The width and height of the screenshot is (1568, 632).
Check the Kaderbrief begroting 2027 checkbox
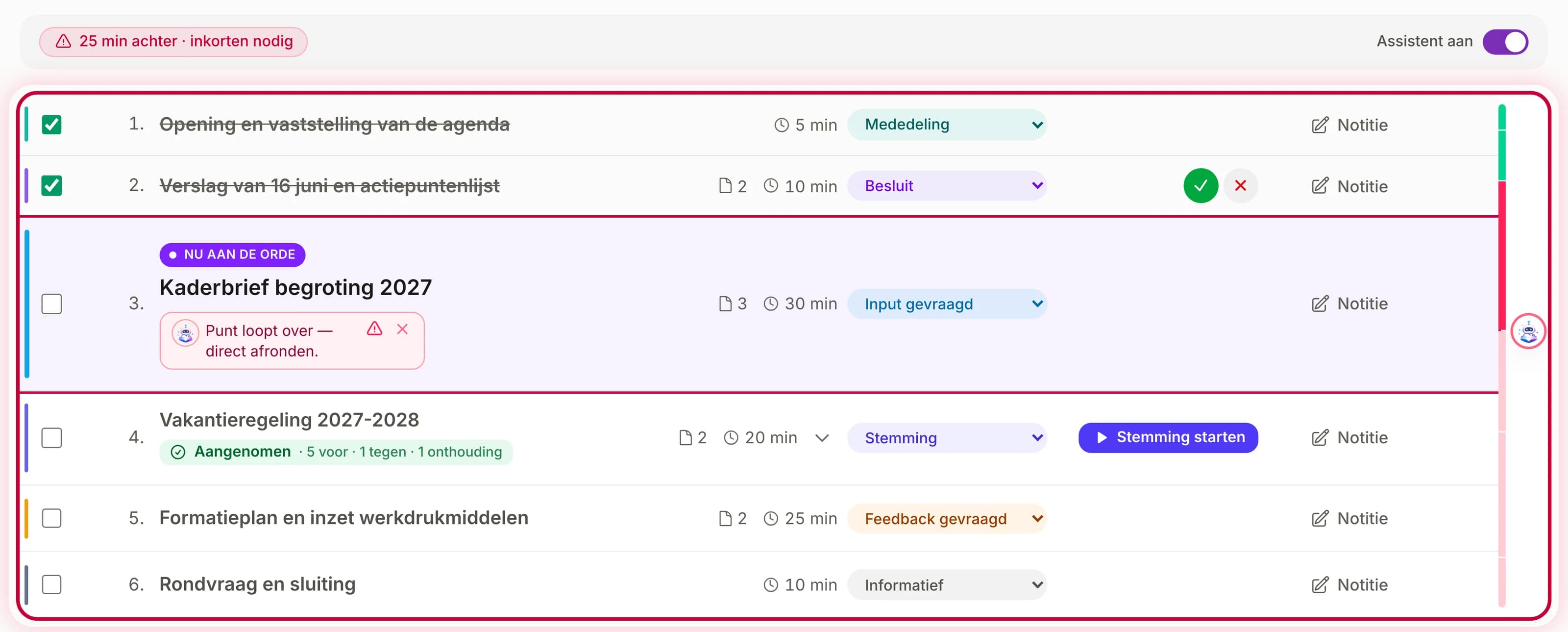click(52, 304)
